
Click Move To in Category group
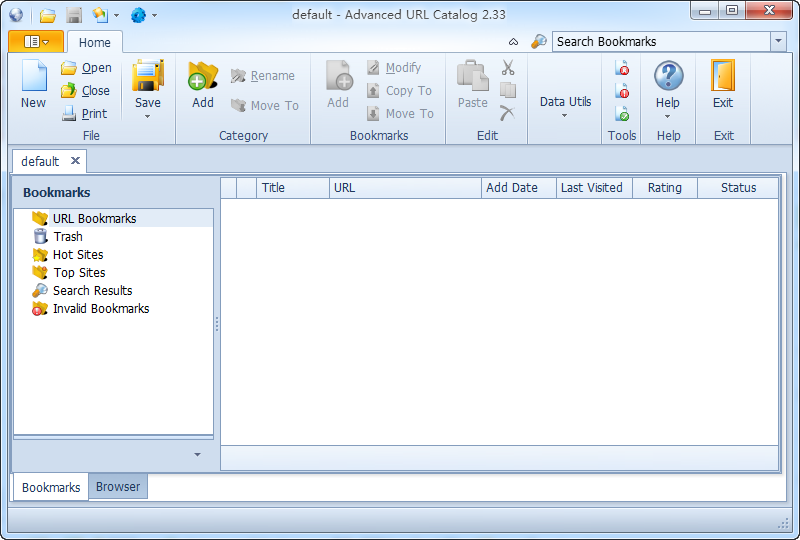click(265, 105)
